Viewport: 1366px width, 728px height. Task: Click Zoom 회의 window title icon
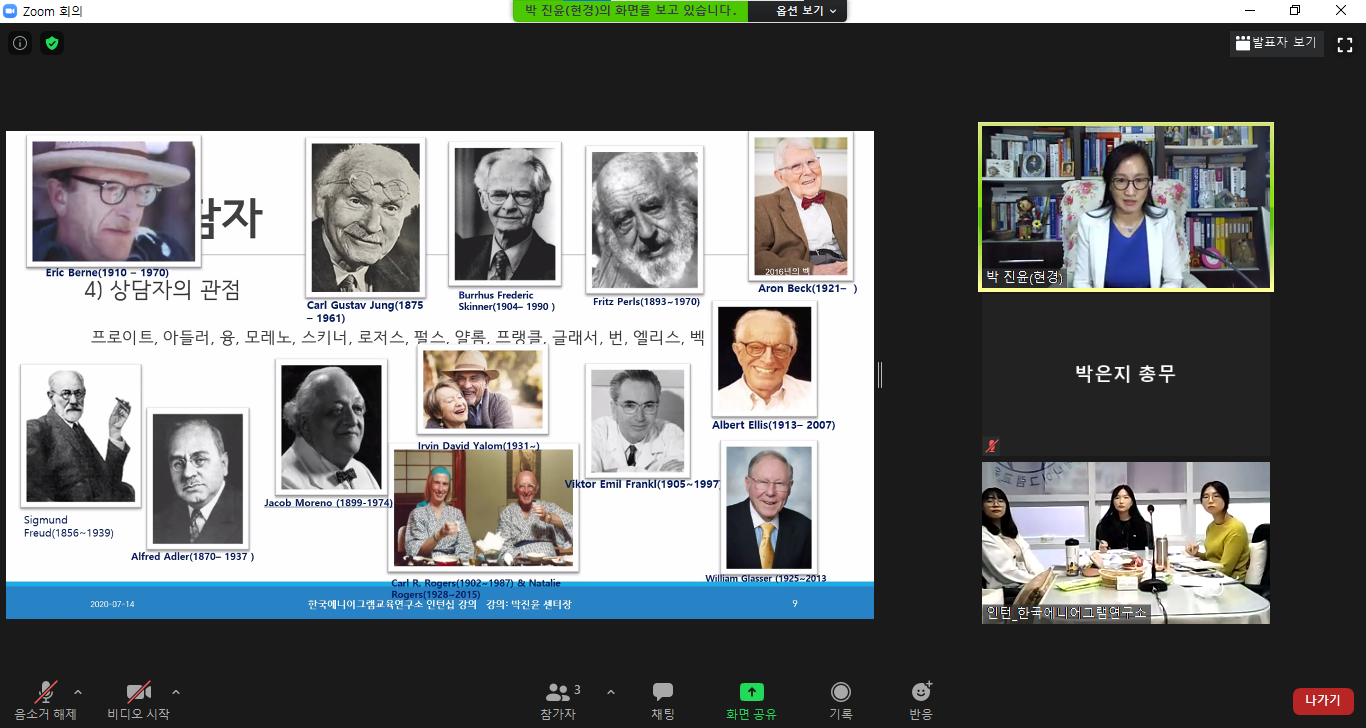11,11
